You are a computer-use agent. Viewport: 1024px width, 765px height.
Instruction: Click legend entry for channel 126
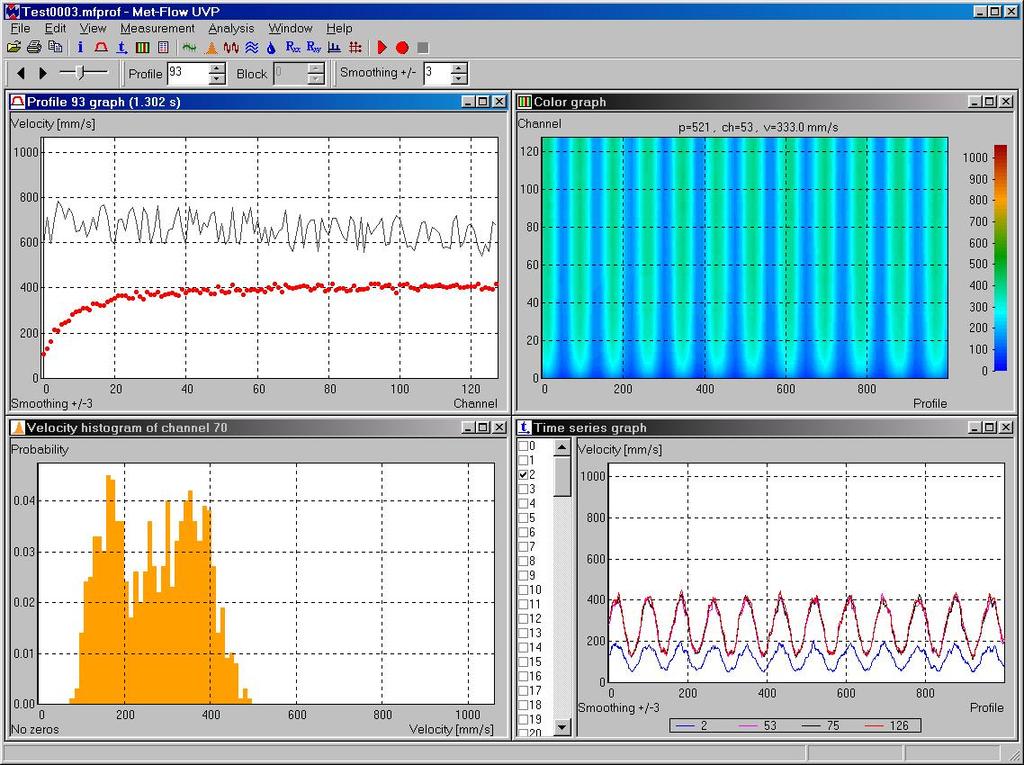[887, 726]
